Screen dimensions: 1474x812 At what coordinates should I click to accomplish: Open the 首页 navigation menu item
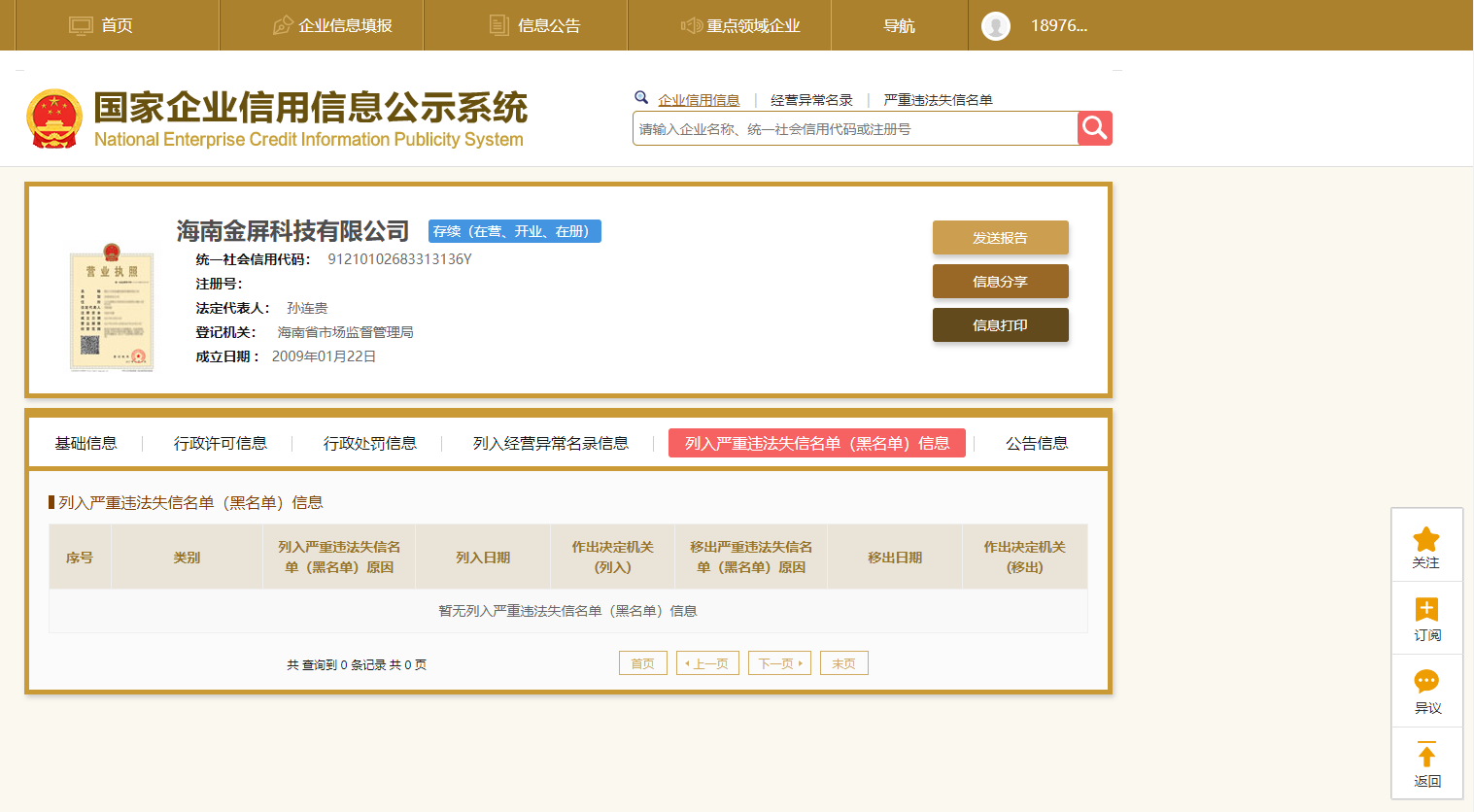[117, 25]
